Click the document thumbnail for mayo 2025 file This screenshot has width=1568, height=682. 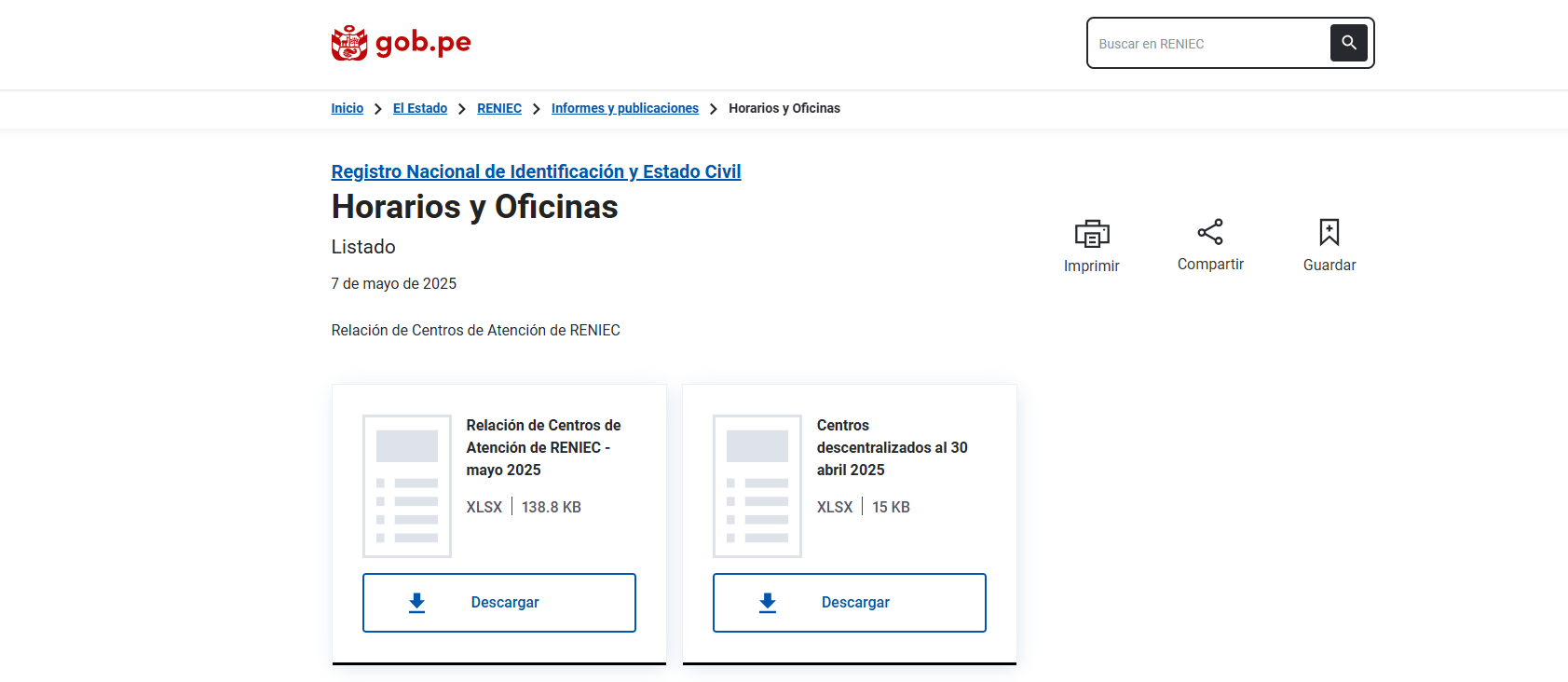coord(407,486)
